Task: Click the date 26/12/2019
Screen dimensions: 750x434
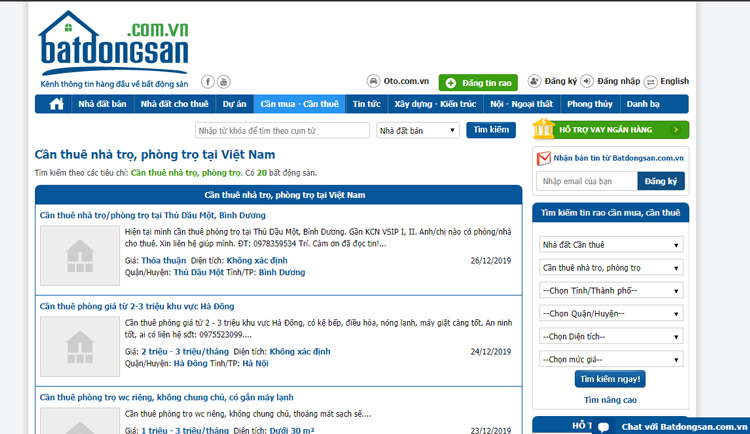Action: click(491, 261)
